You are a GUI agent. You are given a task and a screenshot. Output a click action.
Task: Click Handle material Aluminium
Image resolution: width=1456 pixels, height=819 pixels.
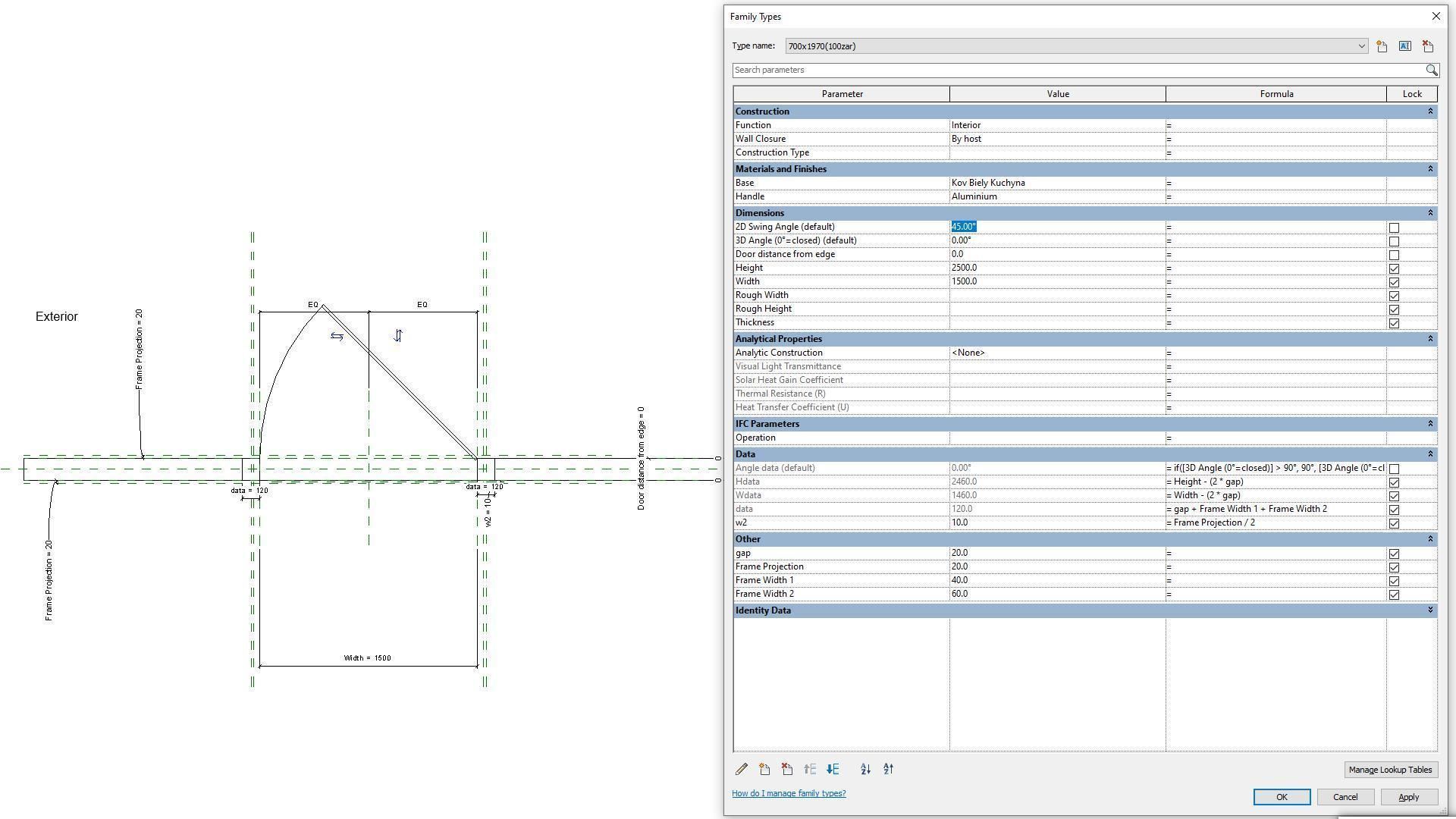click(1057, 196)
